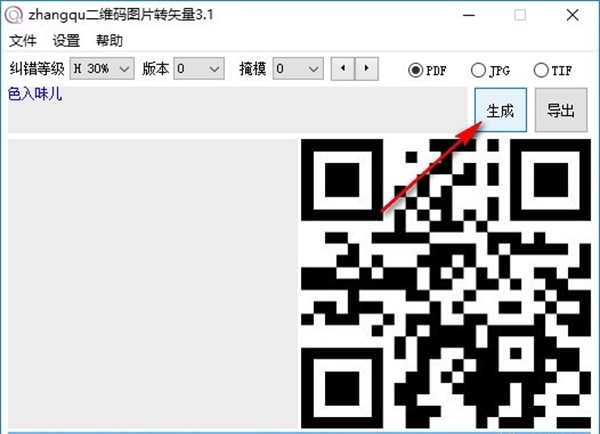This screenshot has height=434, width=600.
Task: Select the JPG output format
Action: (x=491, y=70)
